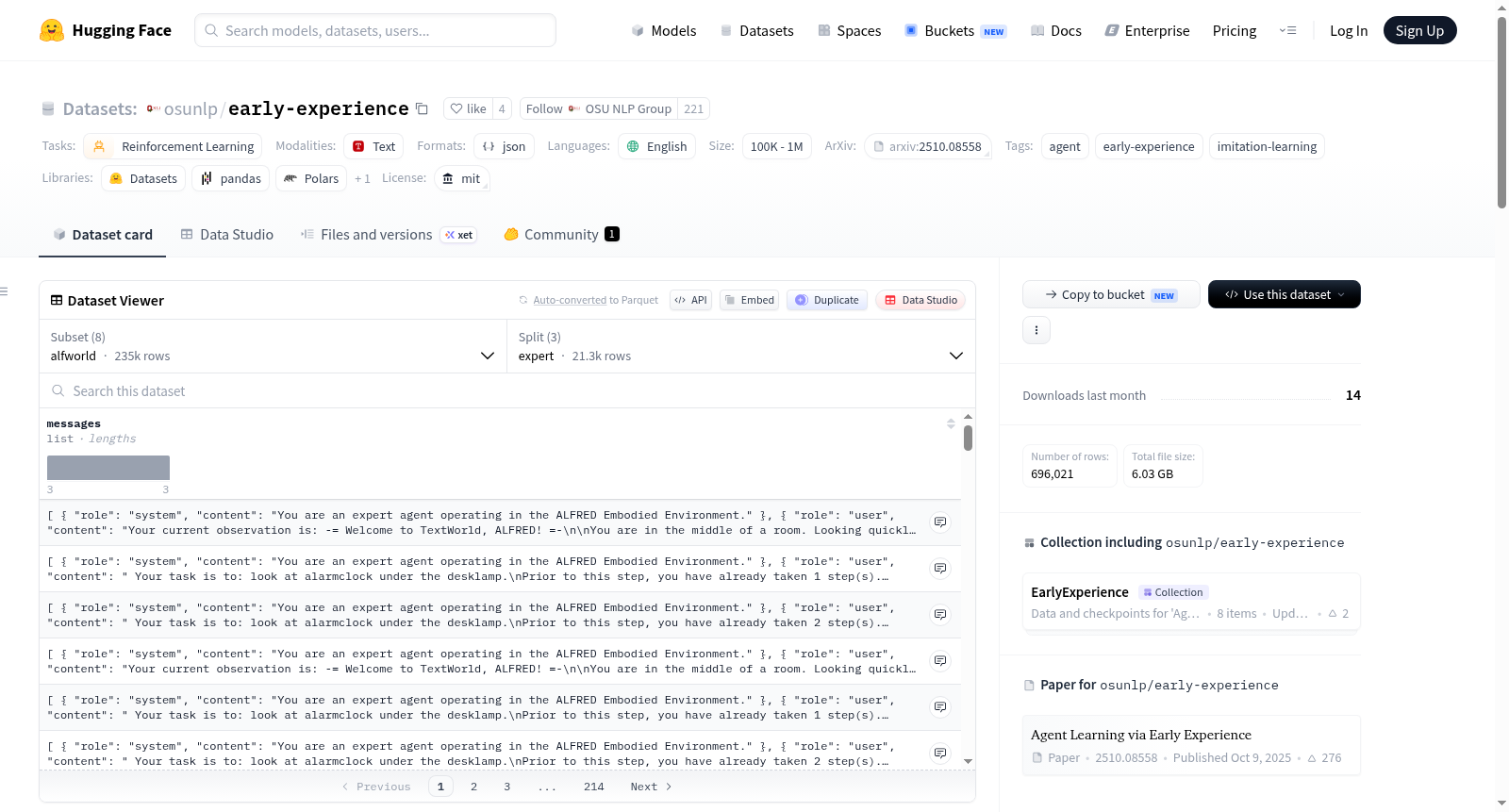Open Enterprise in the top navigation
The image size is (1509, 812).
click(x=1148, y=30)
